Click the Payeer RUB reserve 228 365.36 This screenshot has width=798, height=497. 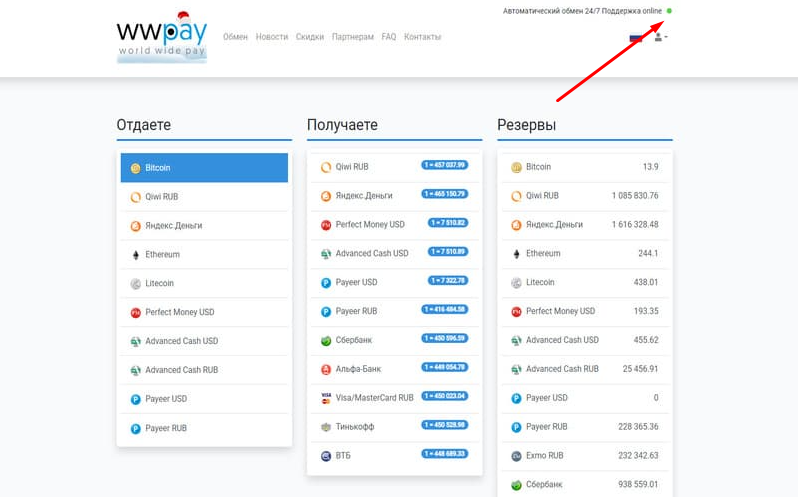(638, 427)
